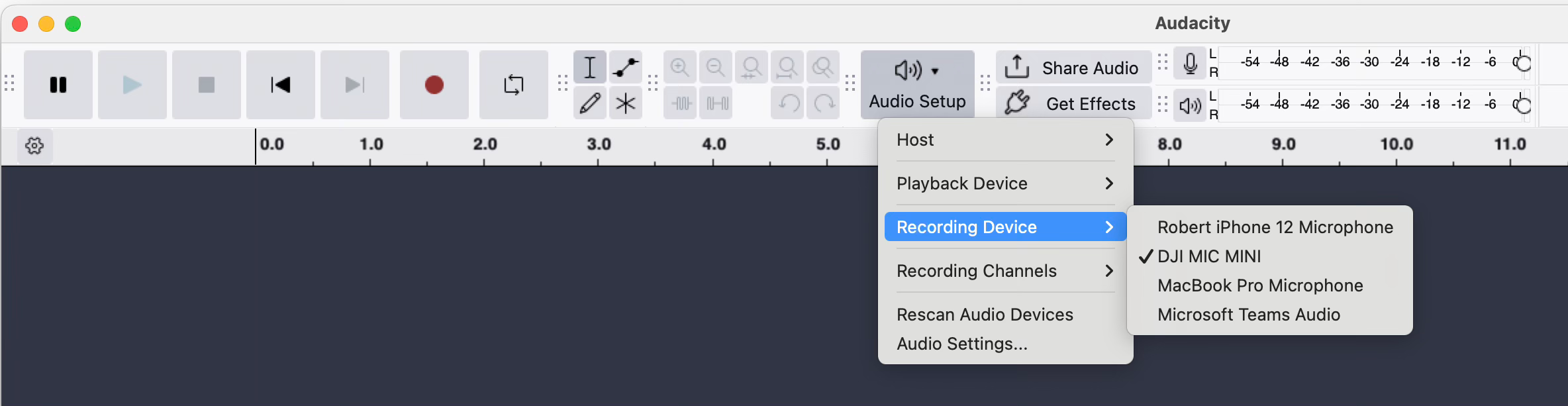The height and width of the screenshot is (406, 1568).
Task: Silence audio selection icon
Action: click(x=716, y=103)
